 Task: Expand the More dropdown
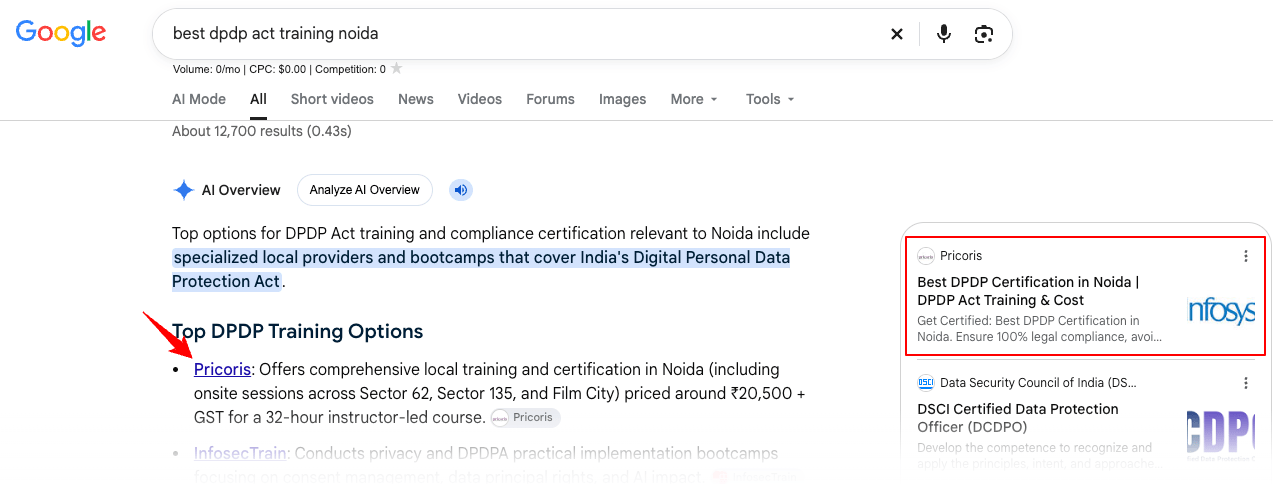click(x=694, y=99)
